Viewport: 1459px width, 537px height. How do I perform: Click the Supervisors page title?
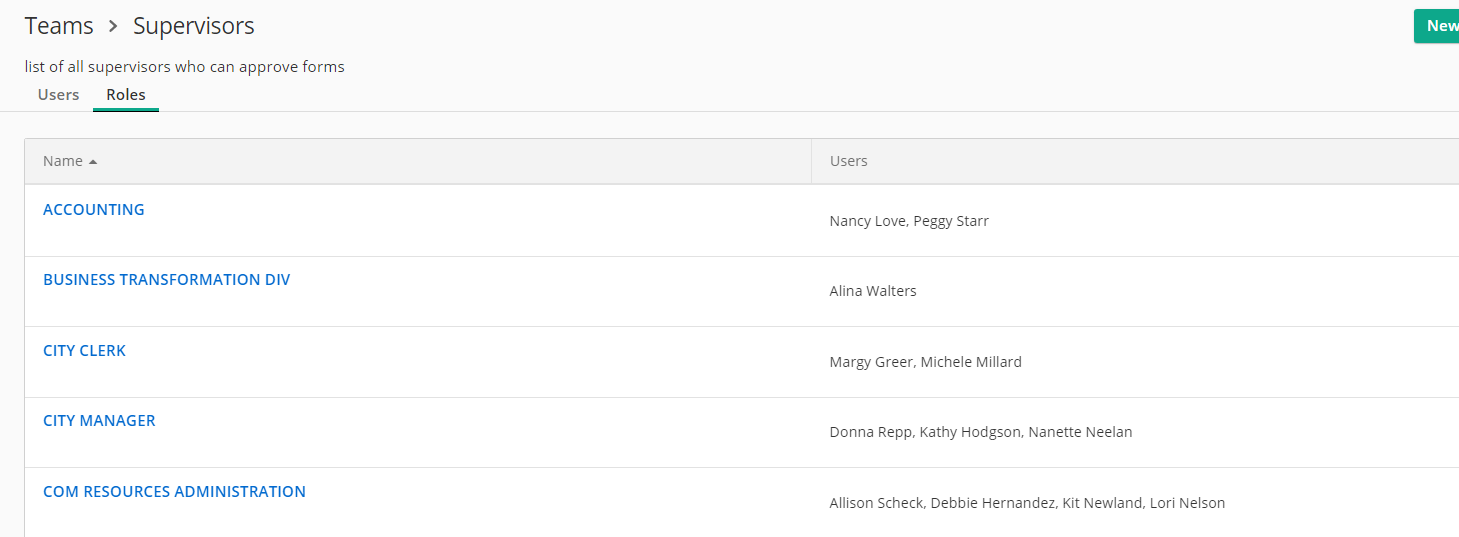[x=193, y=26]
